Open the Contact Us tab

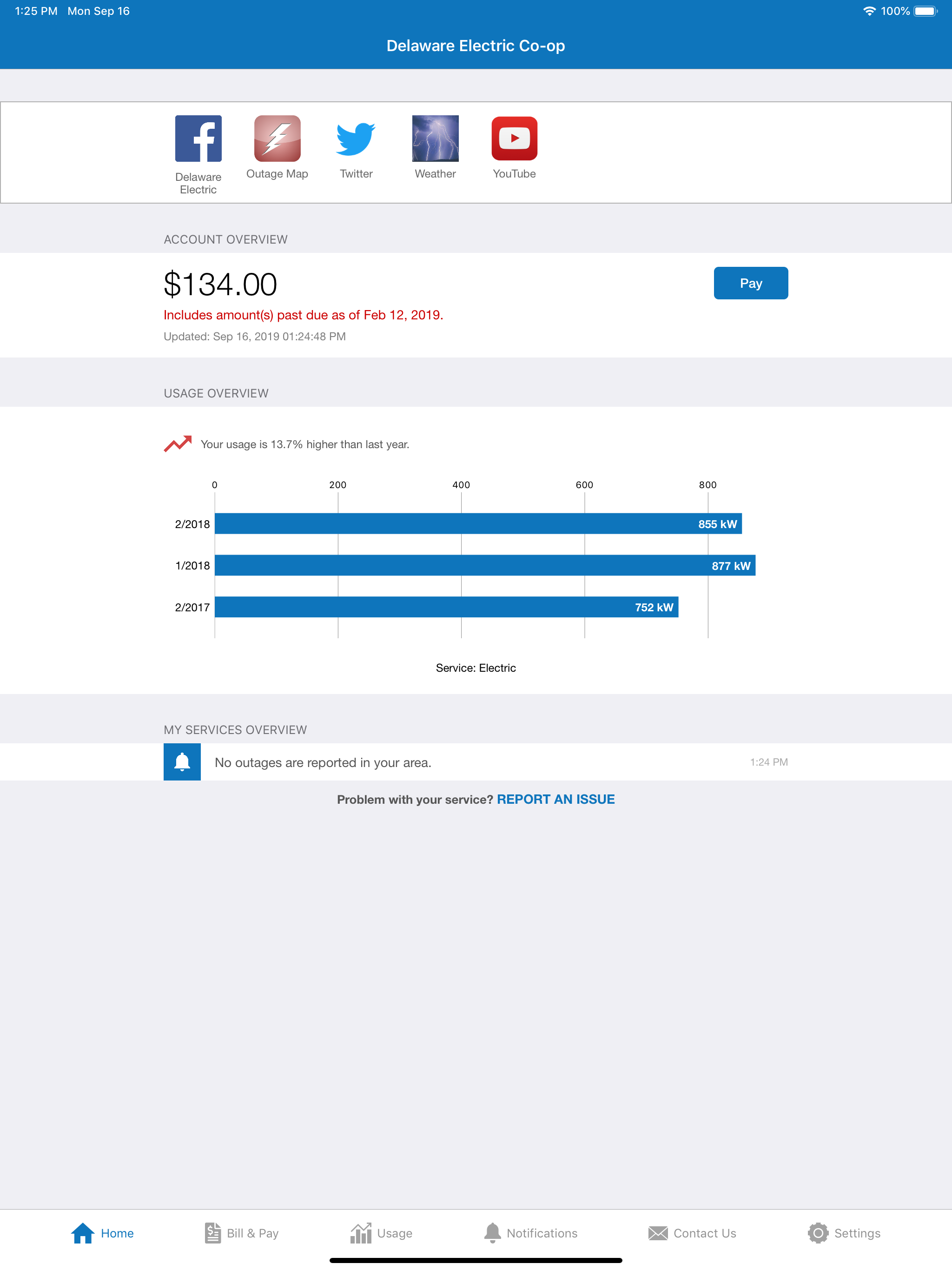tap(692, 1233)
